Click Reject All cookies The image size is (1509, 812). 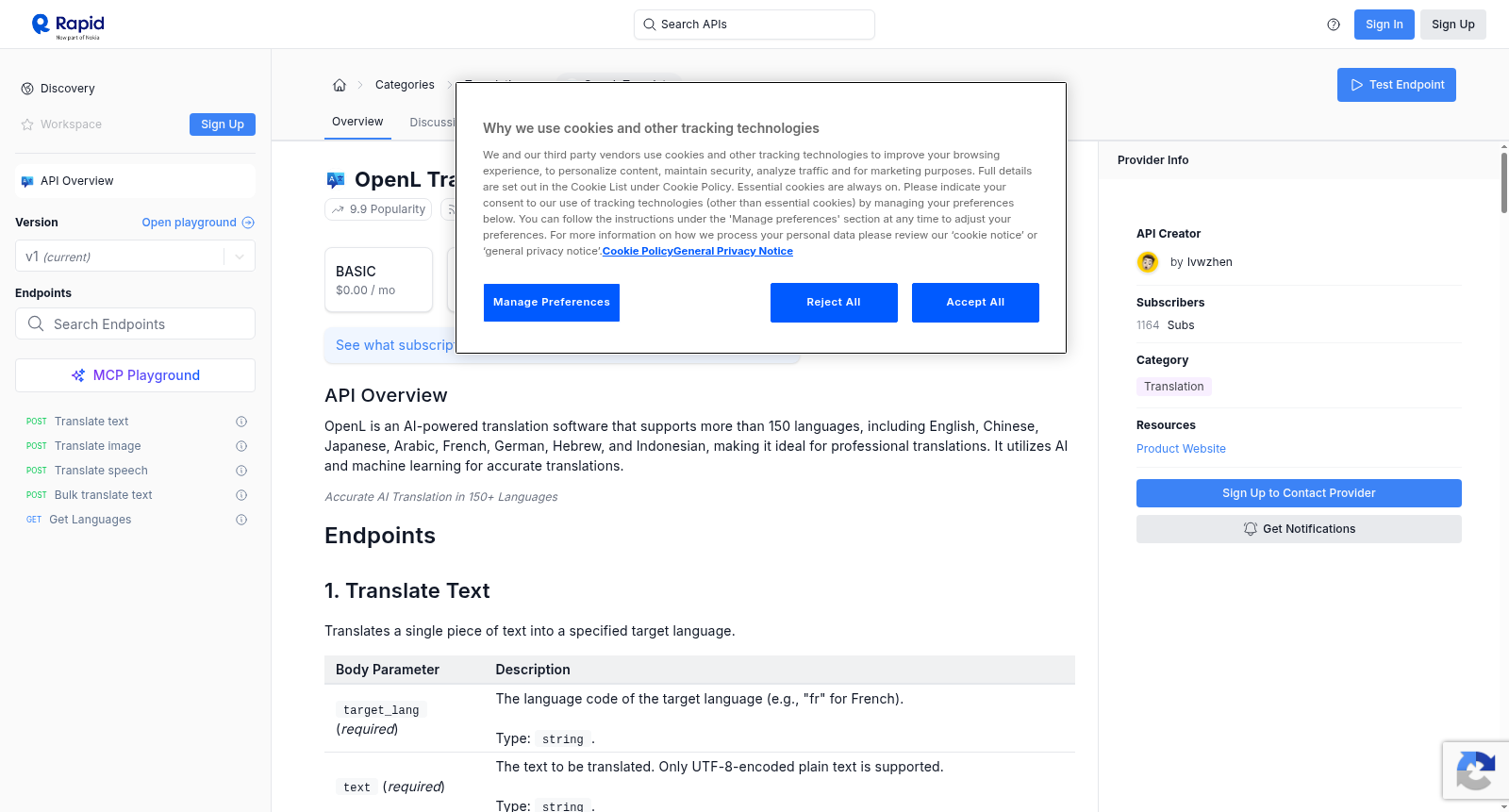tap(834, 303)
